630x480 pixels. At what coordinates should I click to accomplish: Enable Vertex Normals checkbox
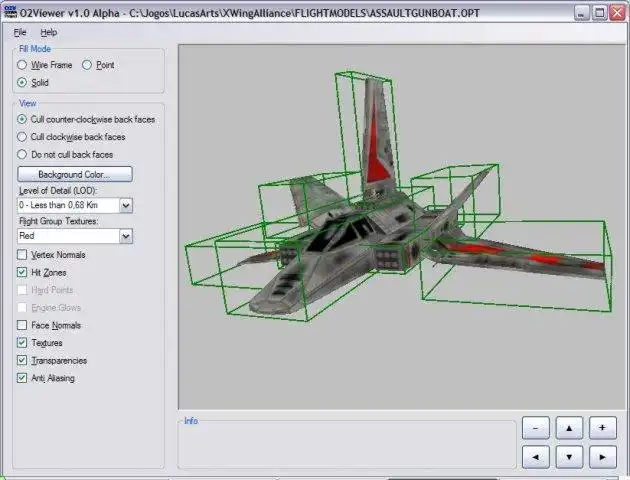[x=22, y=255]
